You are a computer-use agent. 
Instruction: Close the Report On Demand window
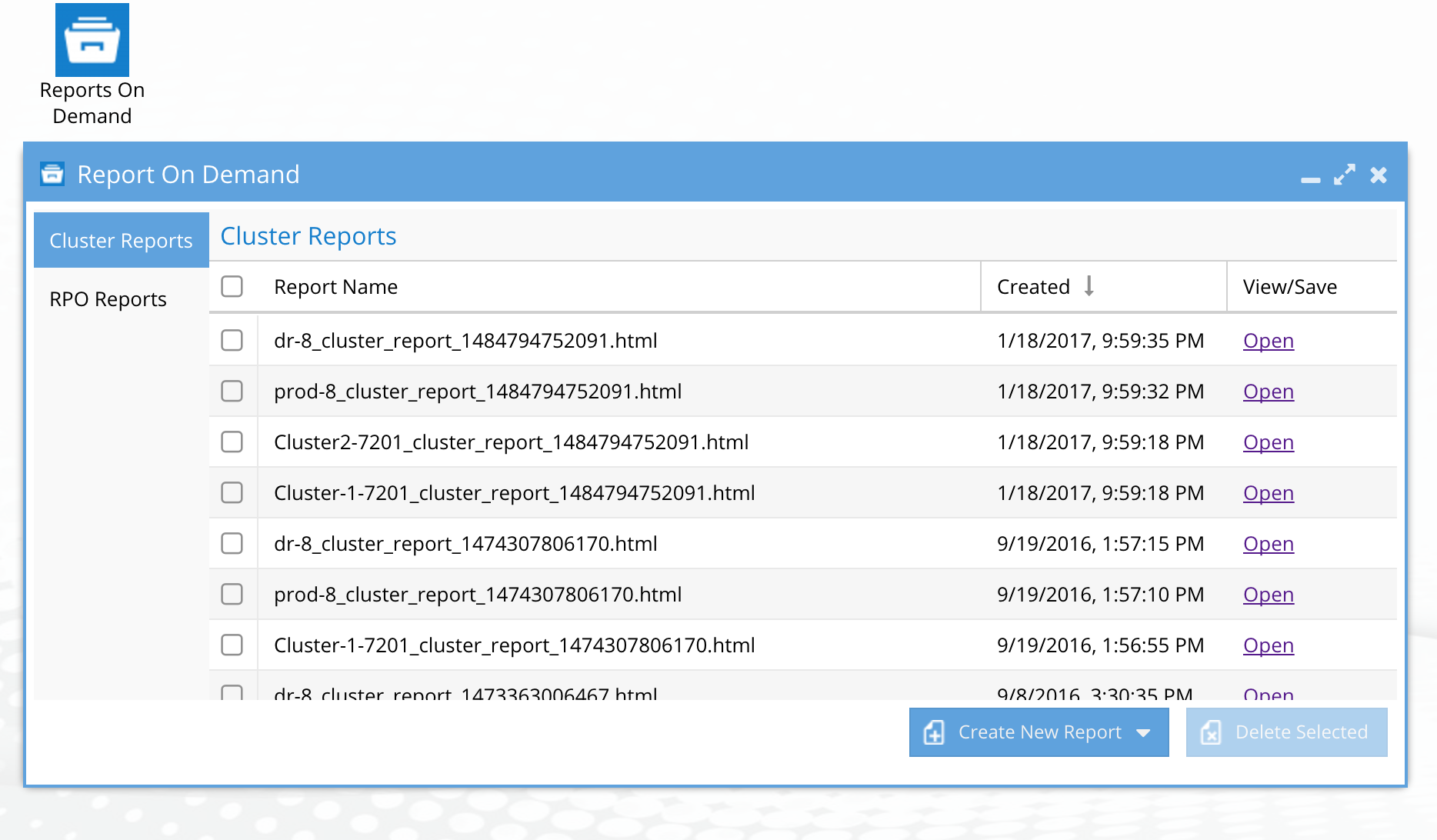click(1379, 175)
